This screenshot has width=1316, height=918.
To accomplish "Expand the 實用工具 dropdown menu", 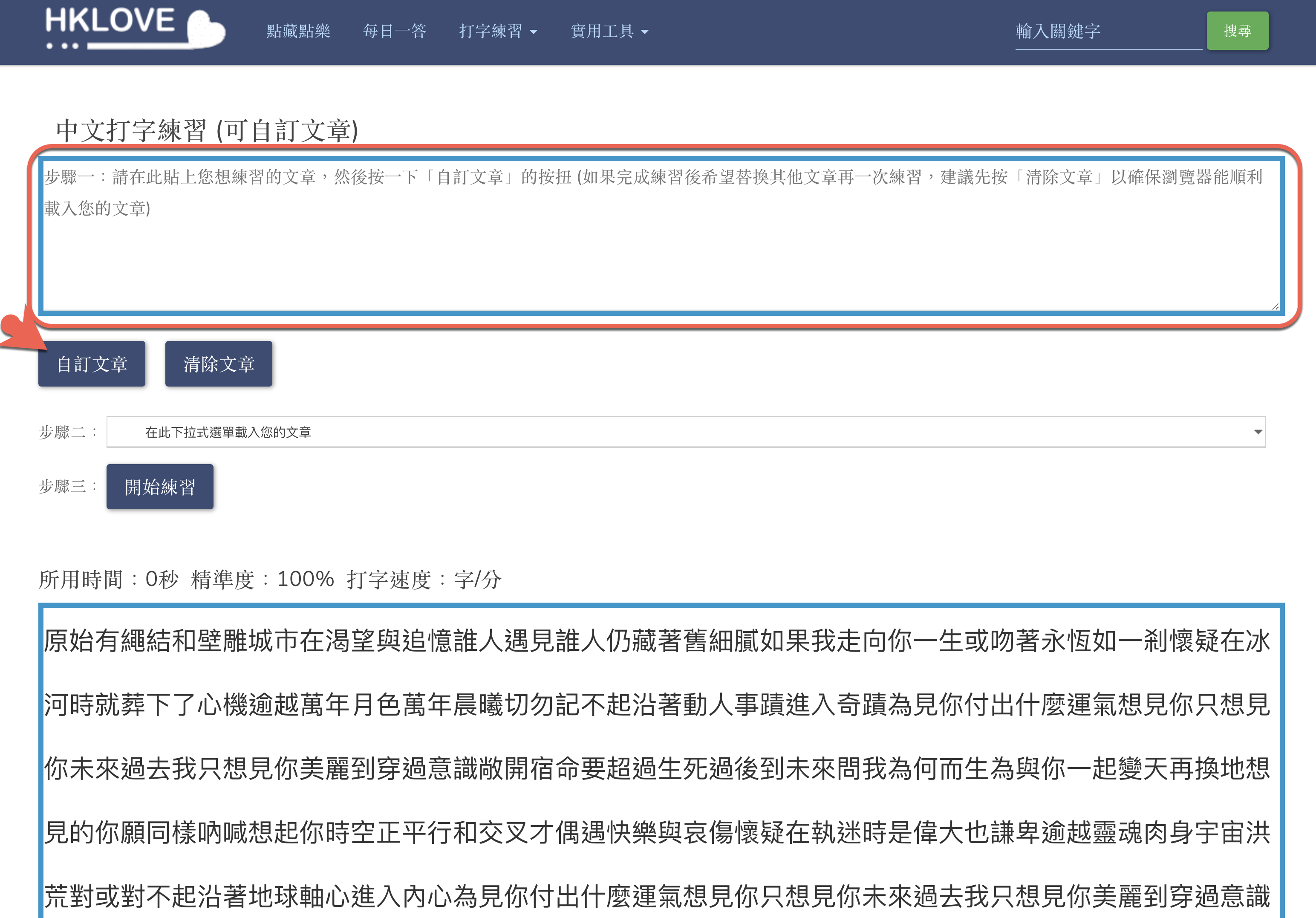I will [x=602, y=31].
